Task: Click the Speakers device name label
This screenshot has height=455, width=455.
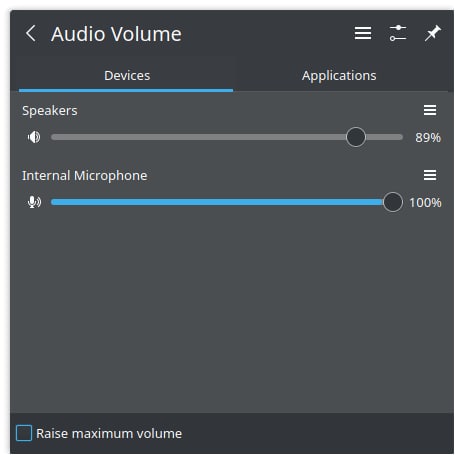Action: (x=50, y=111)
